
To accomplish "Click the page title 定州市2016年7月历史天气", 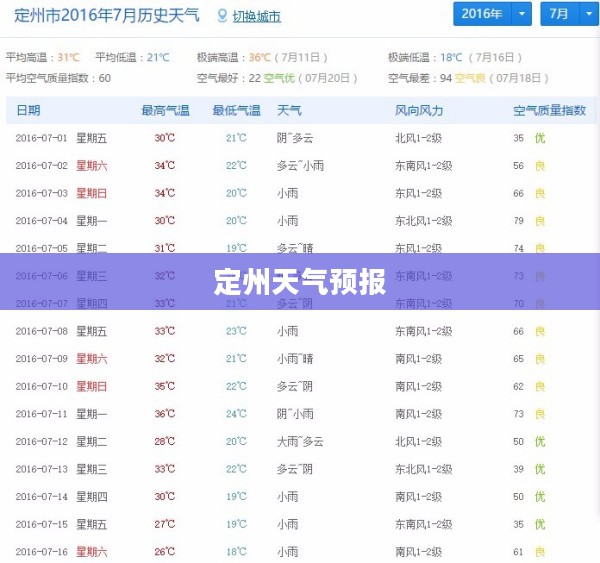I will point(107,15).
